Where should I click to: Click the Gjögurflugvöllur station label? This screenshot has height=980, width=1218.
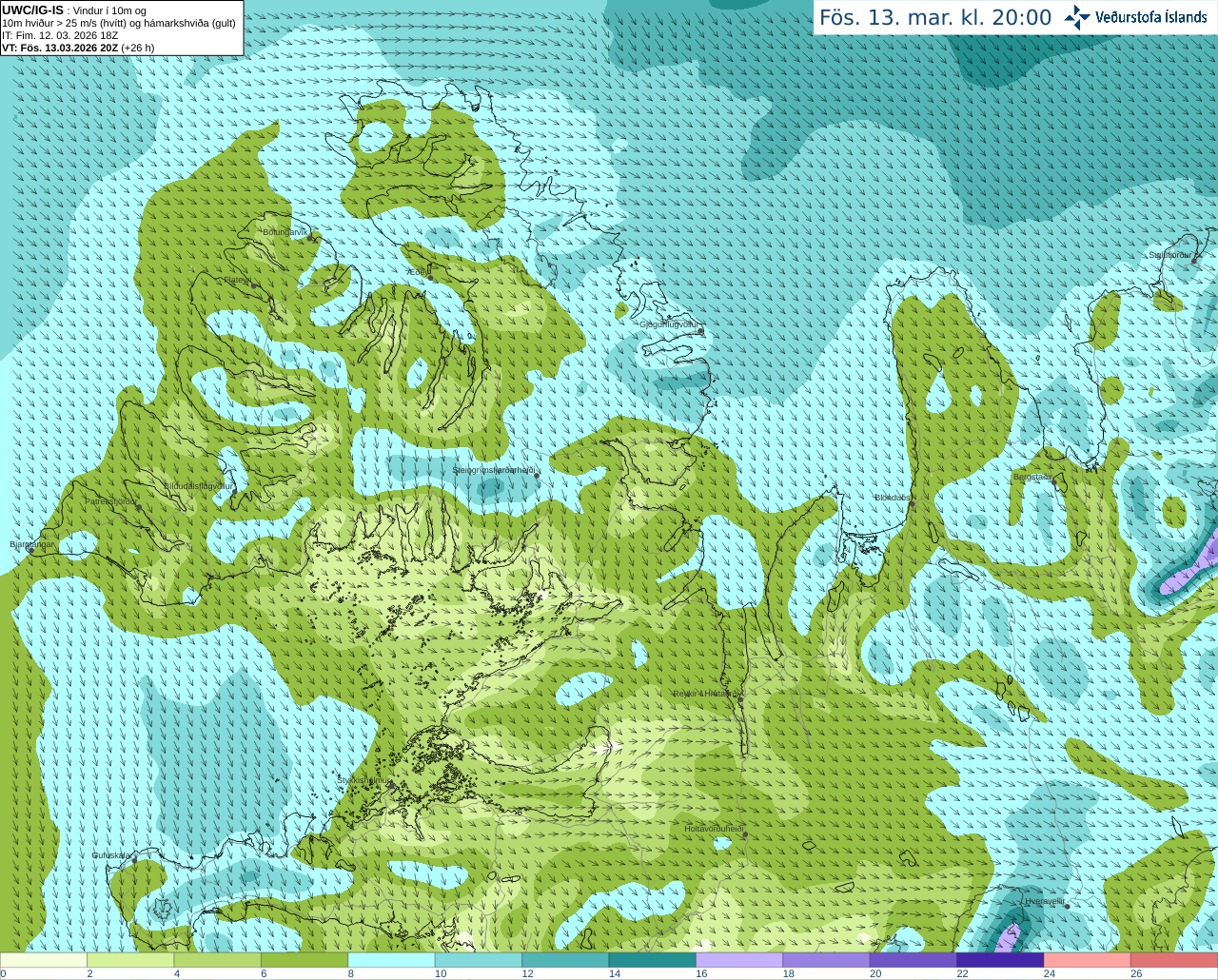point(669,324)
